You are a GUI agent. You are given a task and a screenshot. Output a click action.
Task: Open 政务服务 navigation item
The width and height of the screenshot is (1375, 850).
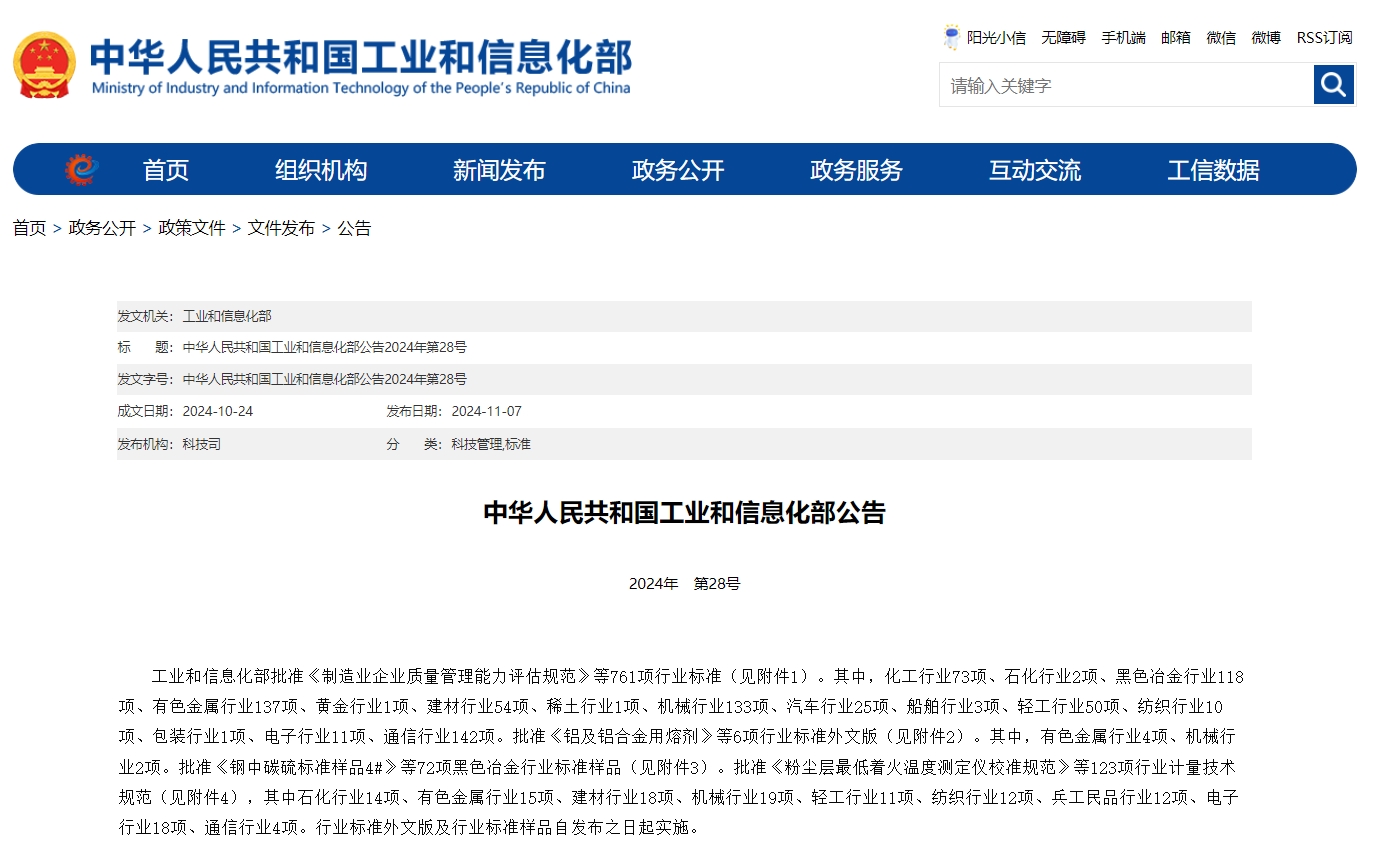(x=856, y=170)
